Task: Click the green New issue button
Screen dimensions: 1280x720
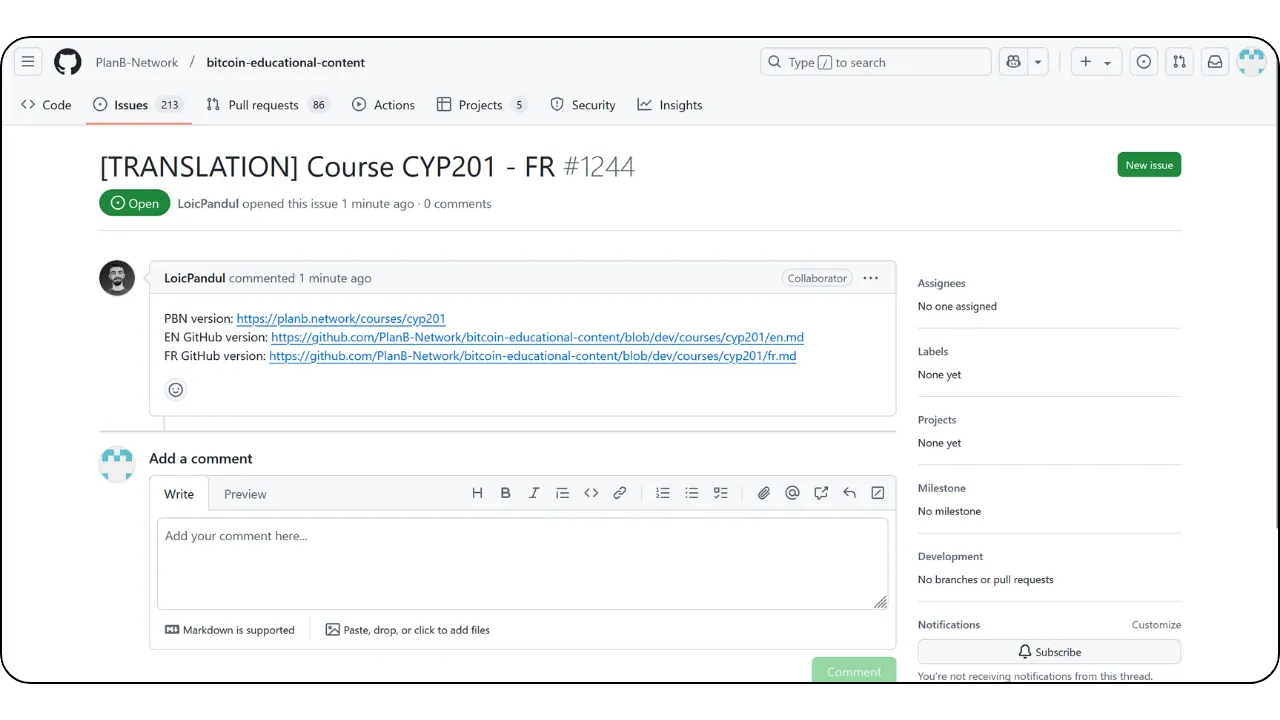Action: [x=1149, y=165]
